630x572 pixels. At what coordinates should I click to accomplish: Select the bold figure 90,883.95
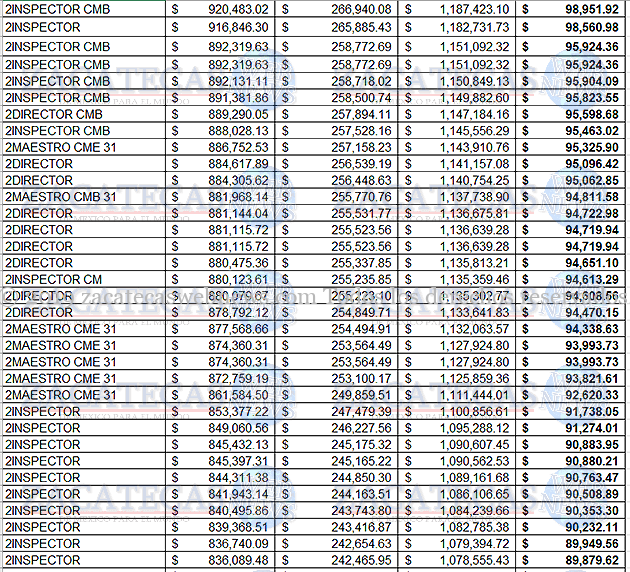592,445
